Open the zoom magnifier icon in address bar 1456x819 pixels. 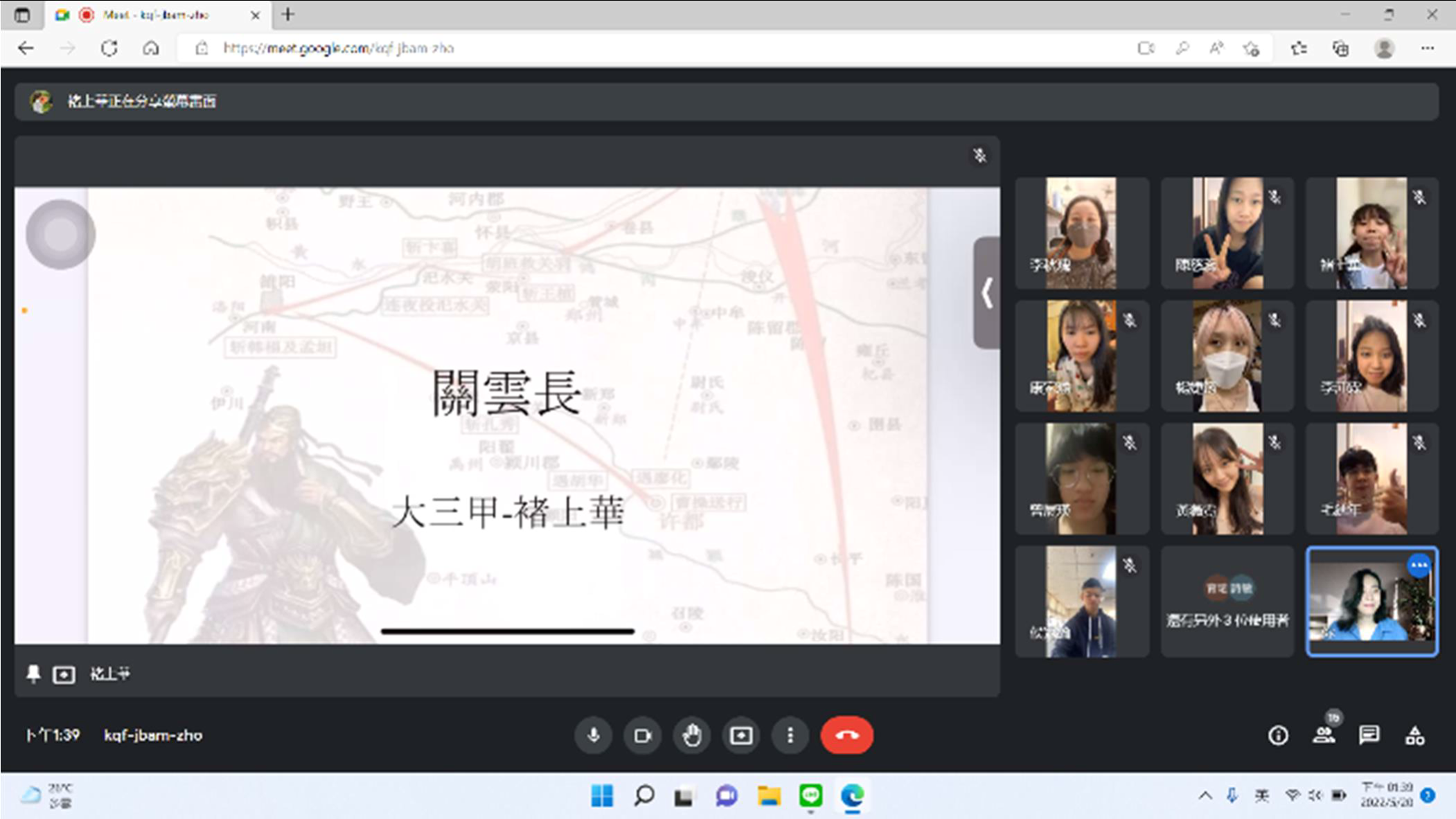tap(1182, 48)
